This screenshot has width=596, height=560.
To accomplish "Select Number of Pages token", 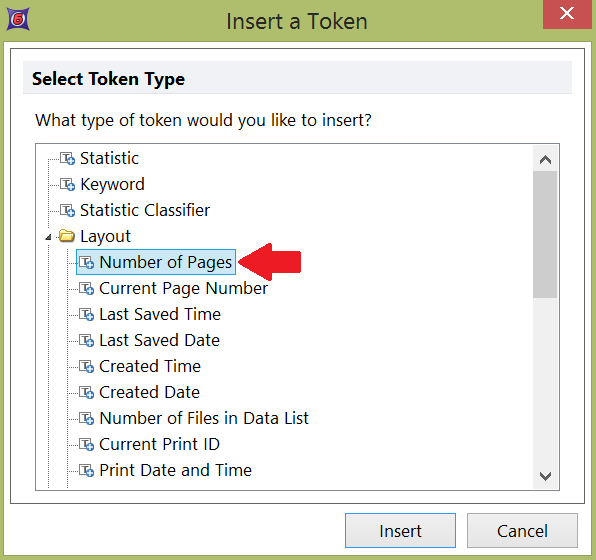I will pyautogui.click(x=165, y=262).
